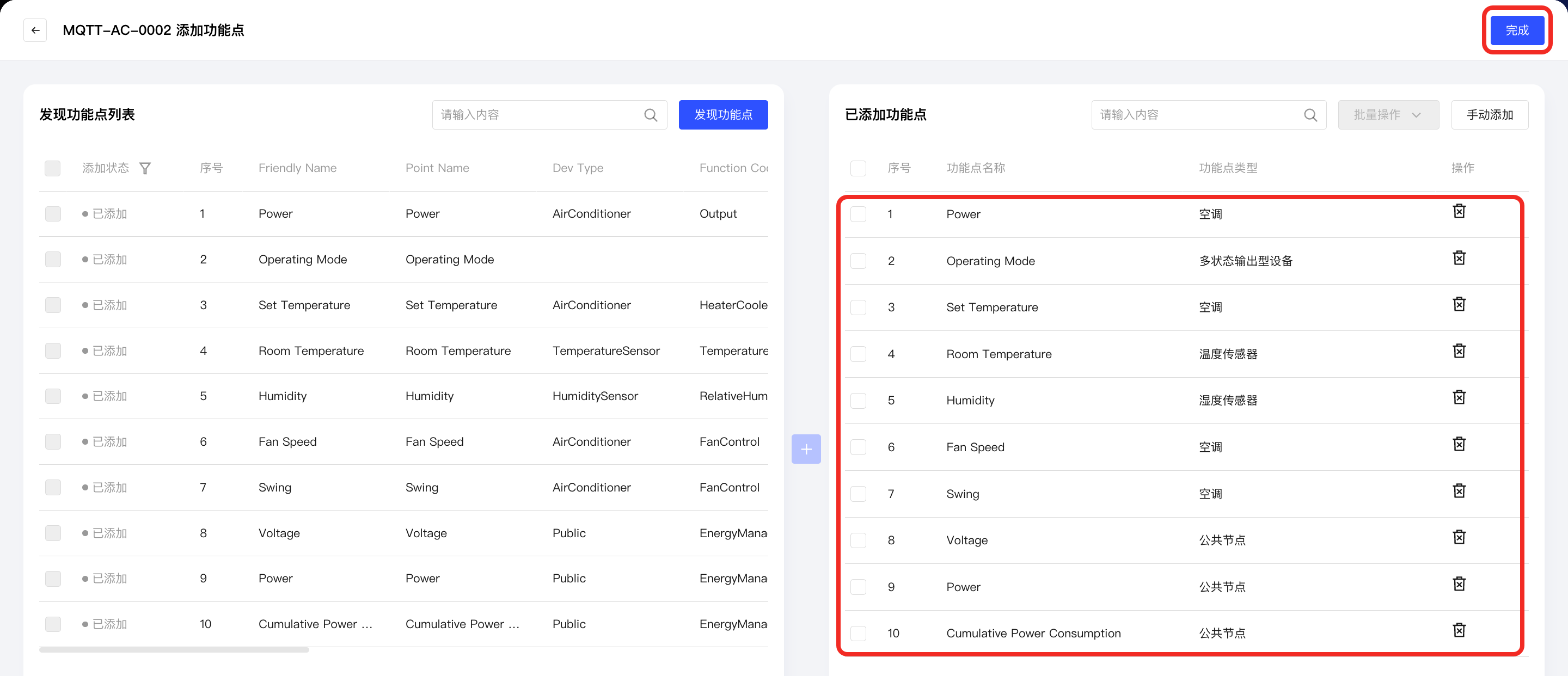The width and height of the screenshot is (1568, 676).
Task: Click HumiditySensor dev type cell
Action: [595, 397]
